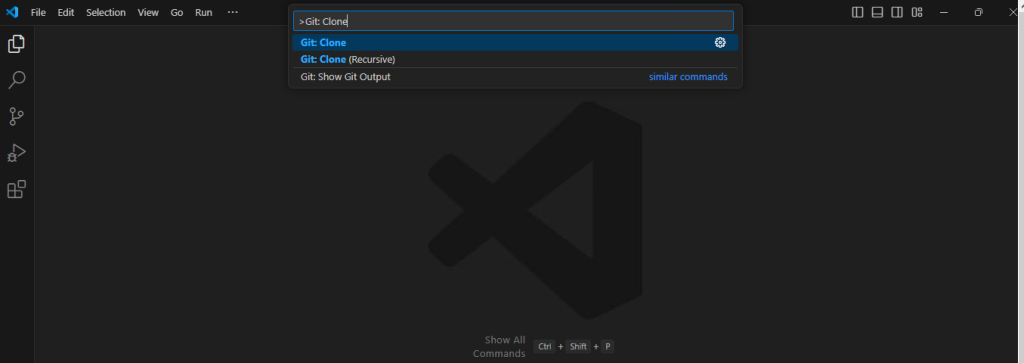
Task: Open the File menu
Action: coord(39,12)
